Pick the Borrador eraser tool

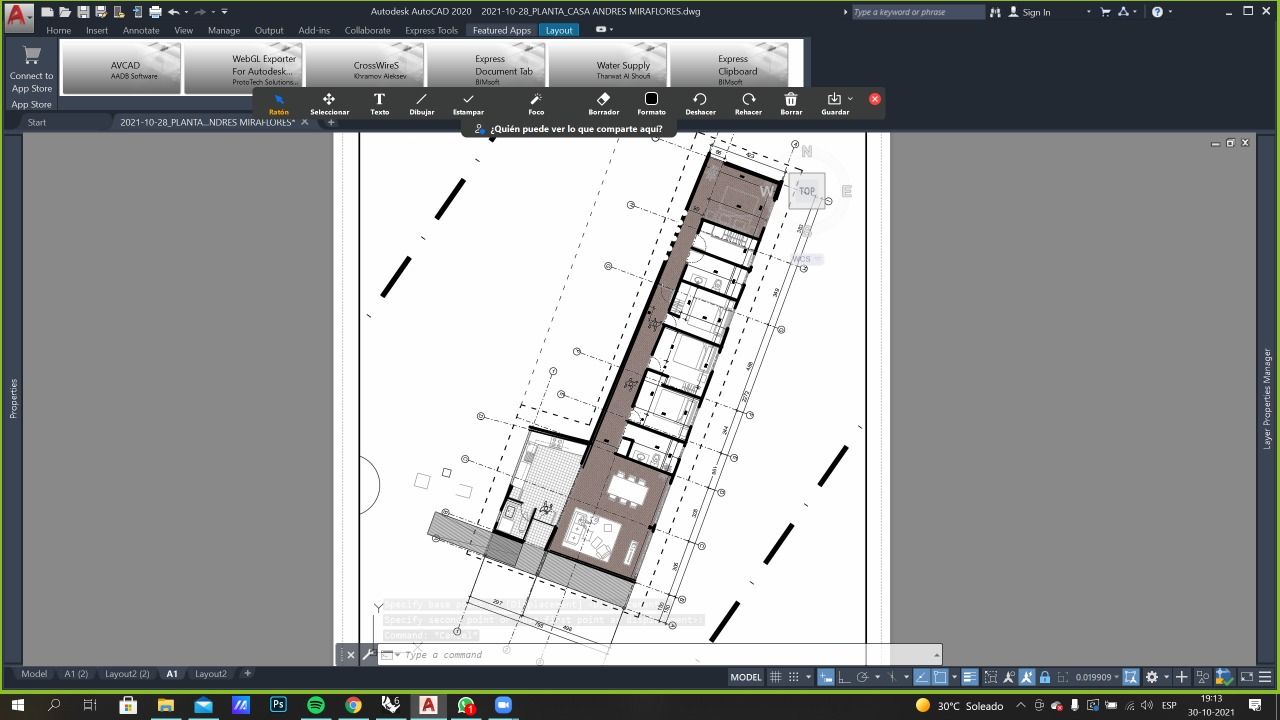603,100
